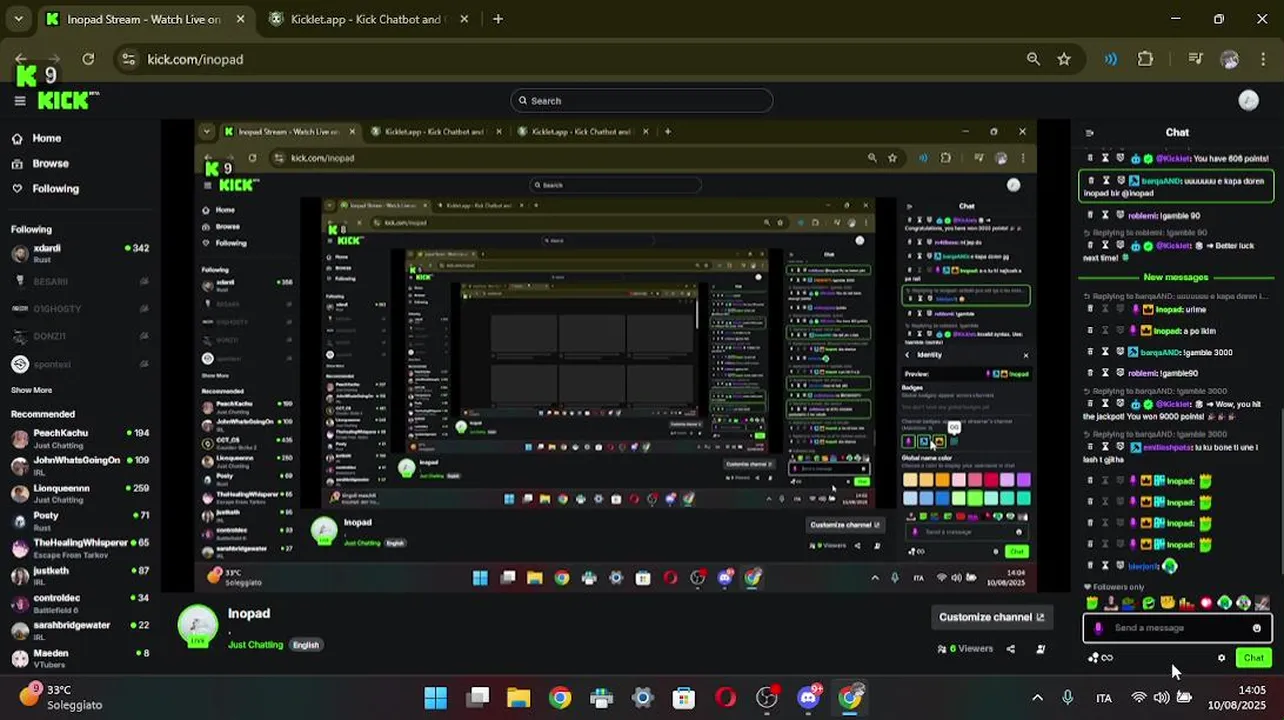Open ITA keyboard language selector
The height and width of the screenshot is (720, 1284).
(x=1103, y=698)
